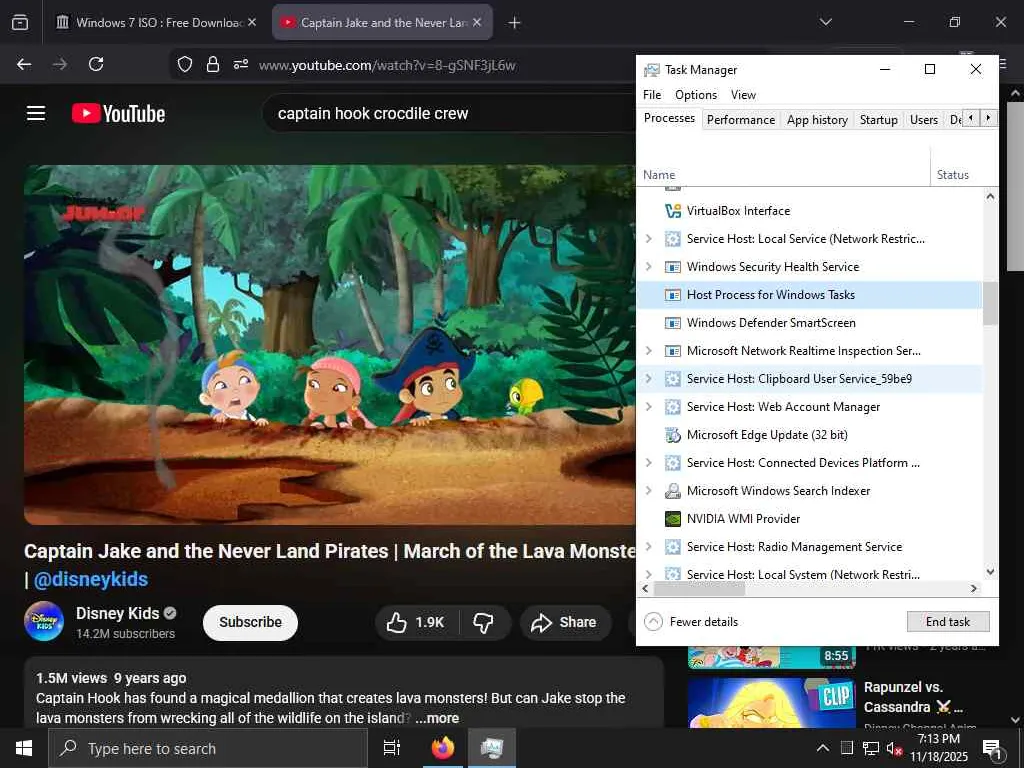Collapse Task Manager with Fewer details
This screenshot has width=1024, height=768.
tap(692, 622)
